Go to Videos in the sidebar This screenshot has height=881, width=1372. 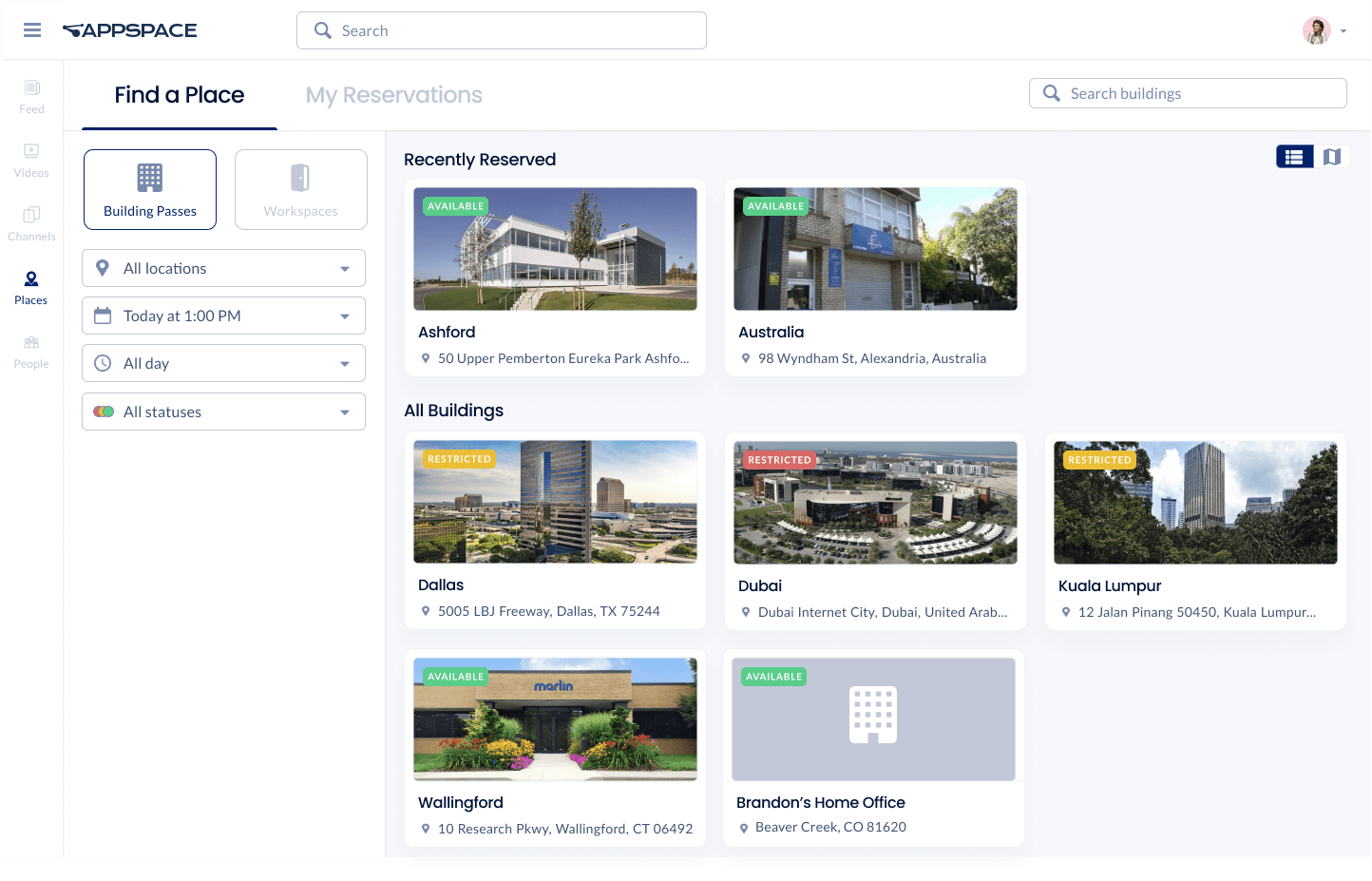[31, 160]
